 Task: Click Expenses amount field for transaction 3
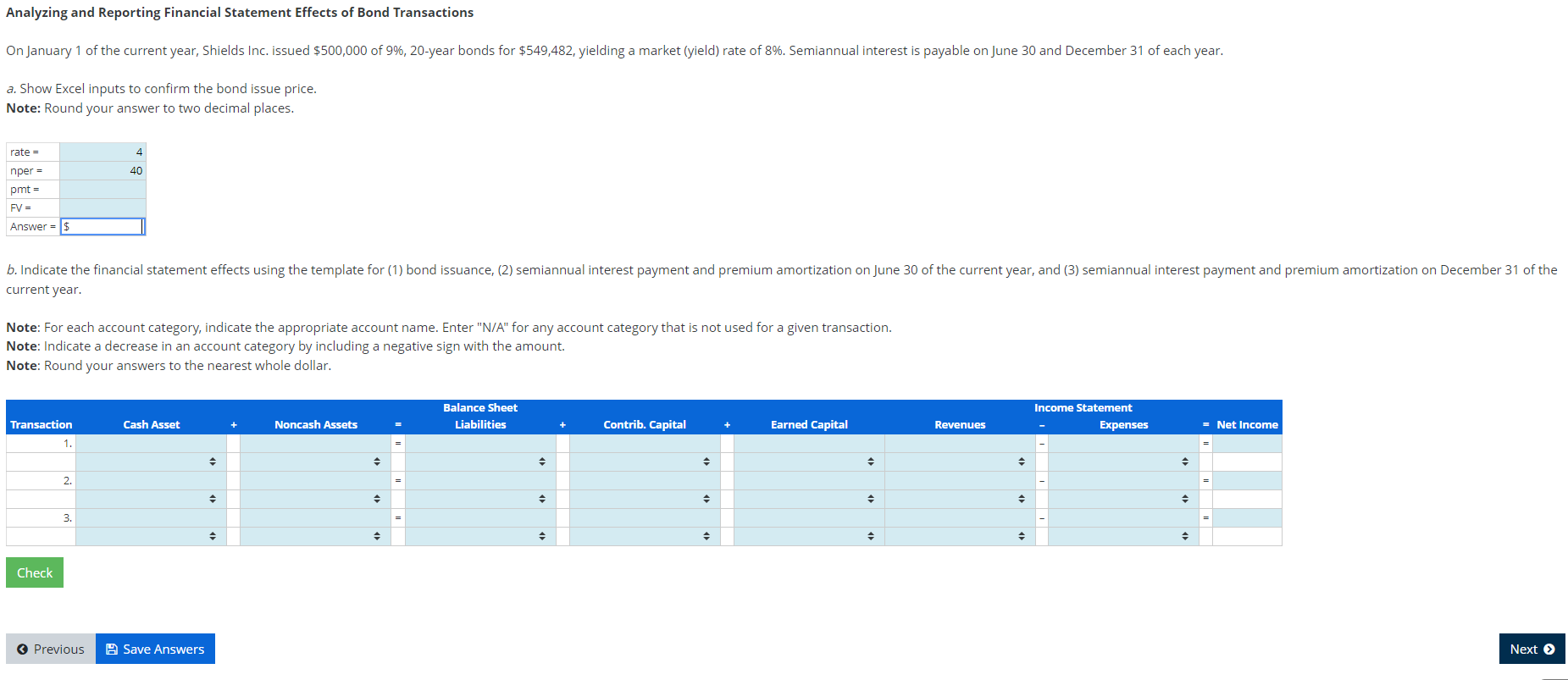point(1123,517)
